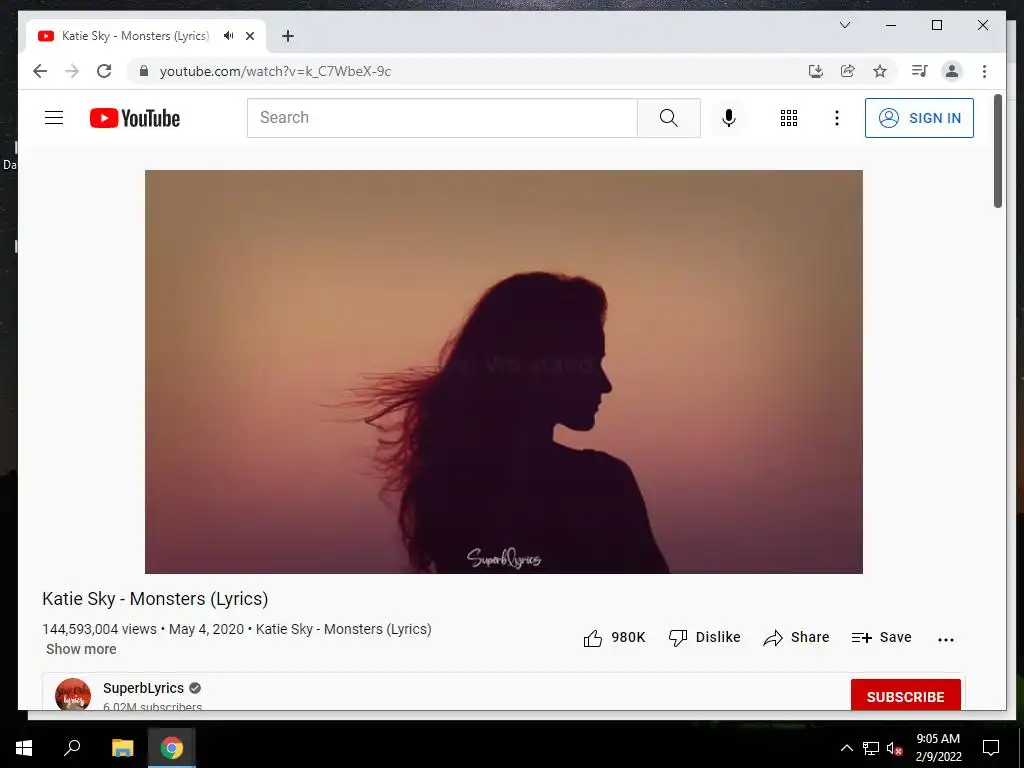Screen dimensions: 1024x768
Task: Click the 144,593,004 views text
Action: click(x=99, y=629)
